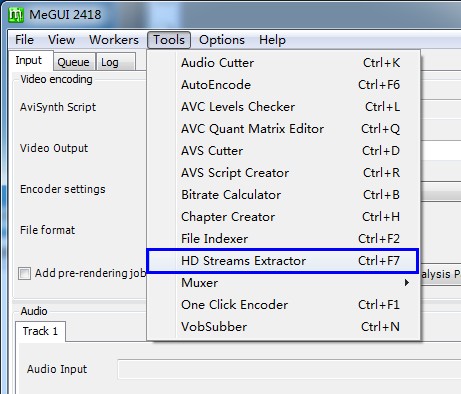The image size is (461, 394).
Task: Switch to the Log tab
Action: click(x=110, y=62)
